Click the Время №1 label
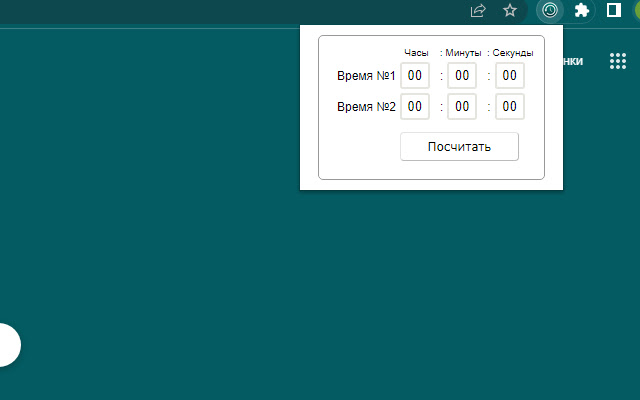 click(x=366, y=76)
